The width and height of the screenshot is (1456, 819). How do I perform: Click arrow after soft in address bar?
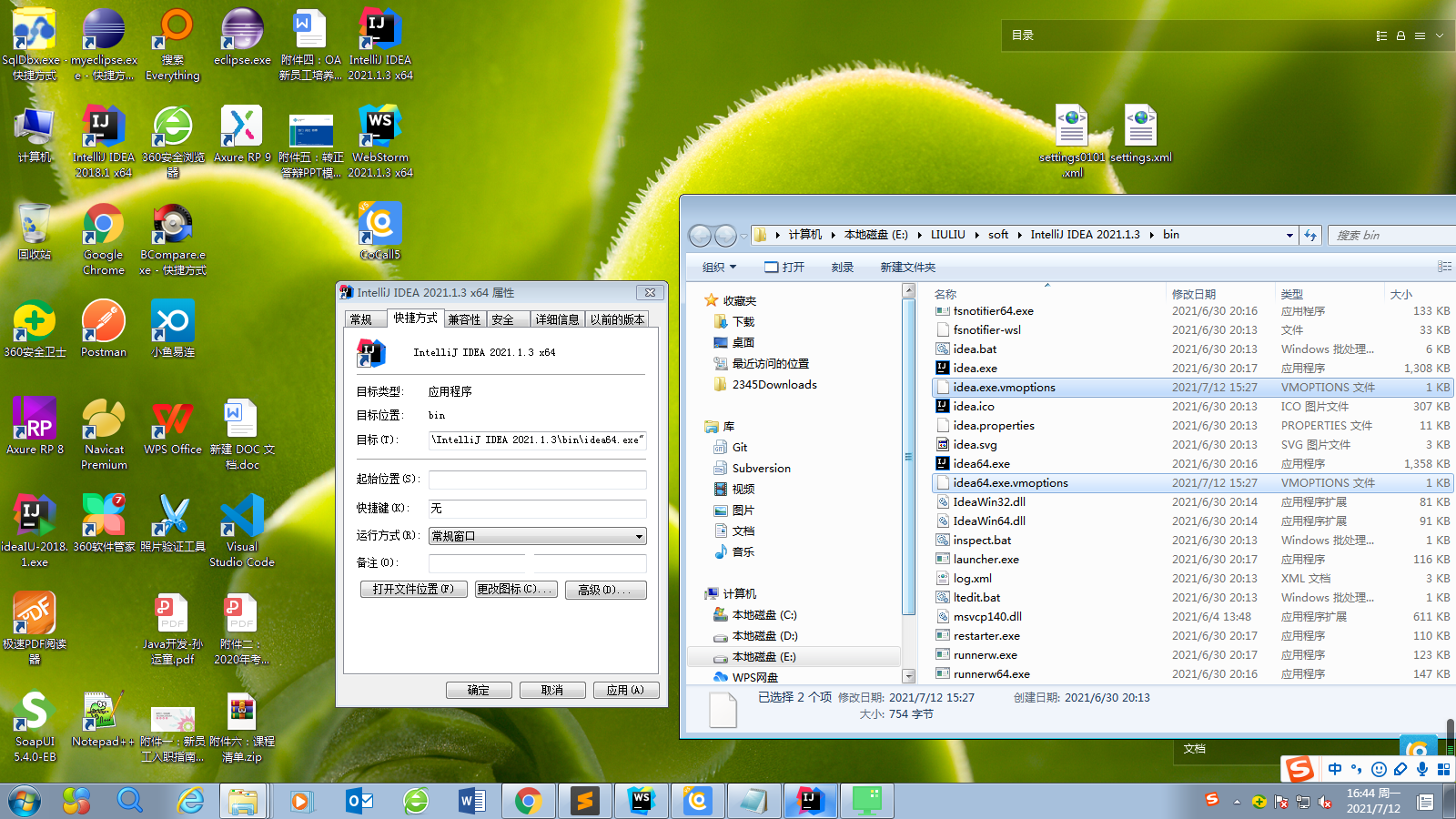[1019, 235]
